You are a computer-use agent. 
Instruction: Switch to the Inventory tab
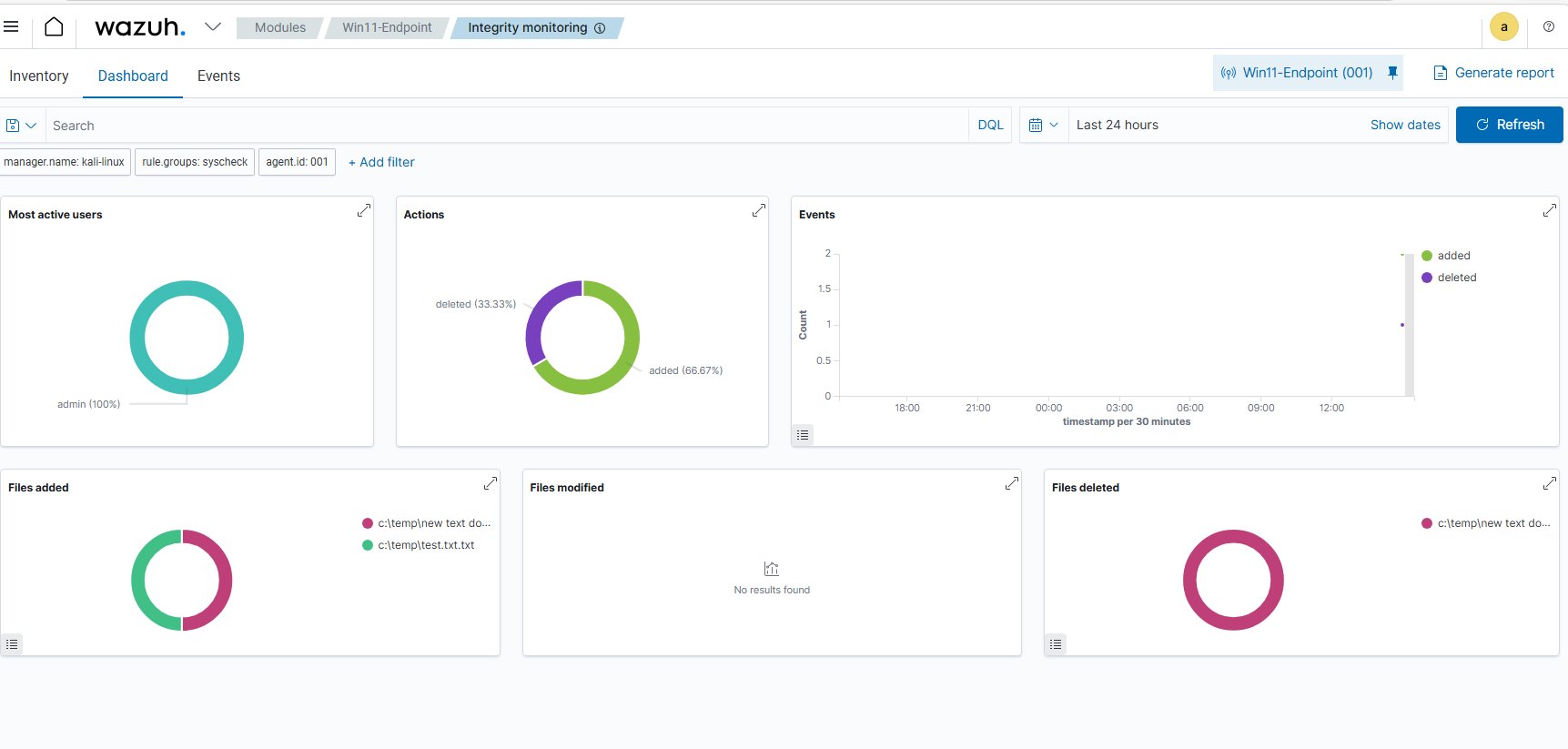[x=39, y=76]
